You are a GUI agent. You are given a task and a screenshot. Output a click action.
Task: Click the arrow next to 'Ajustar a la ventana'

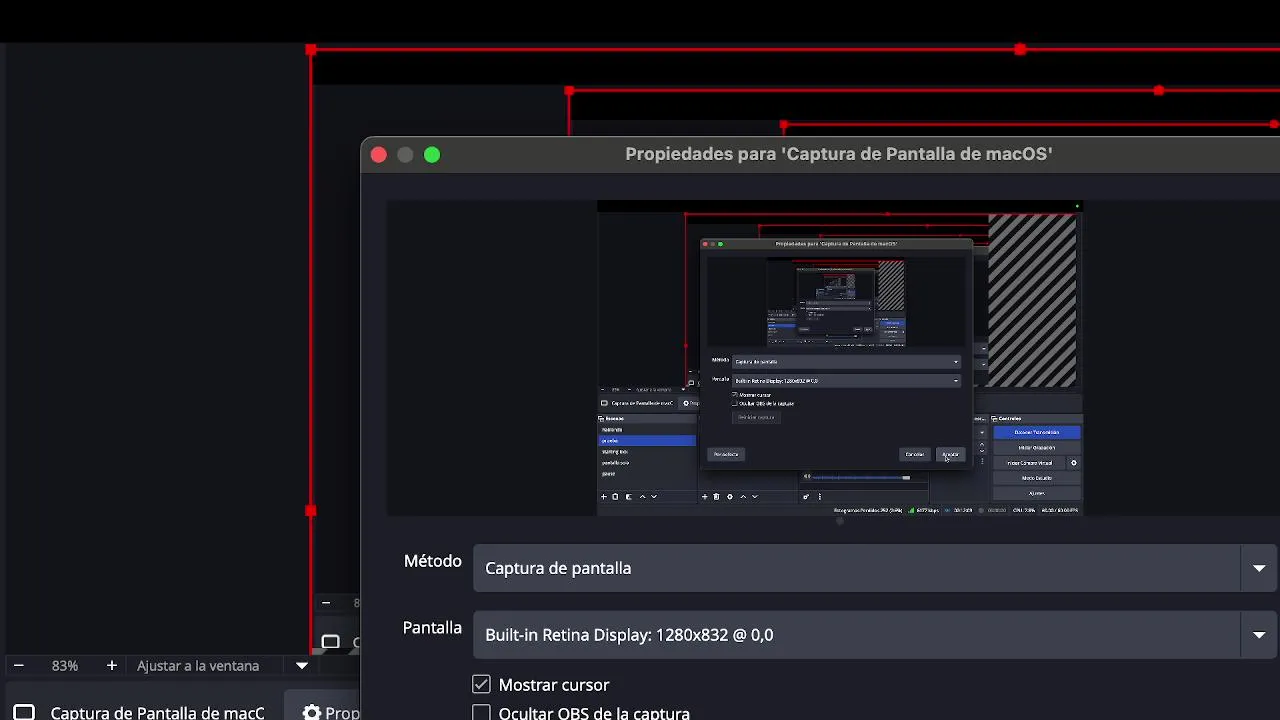[302, 666]
